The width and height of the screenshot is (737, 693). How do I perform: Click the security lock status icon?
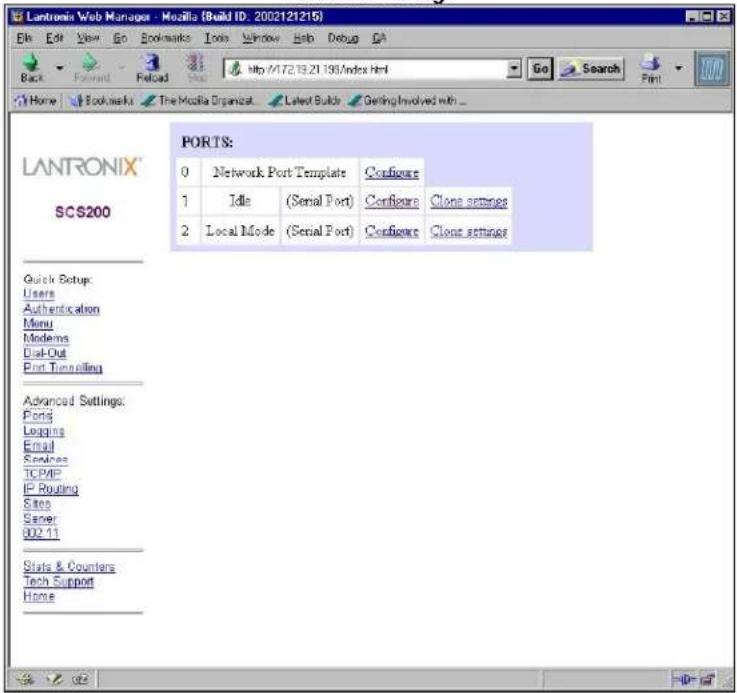[707, 679]
